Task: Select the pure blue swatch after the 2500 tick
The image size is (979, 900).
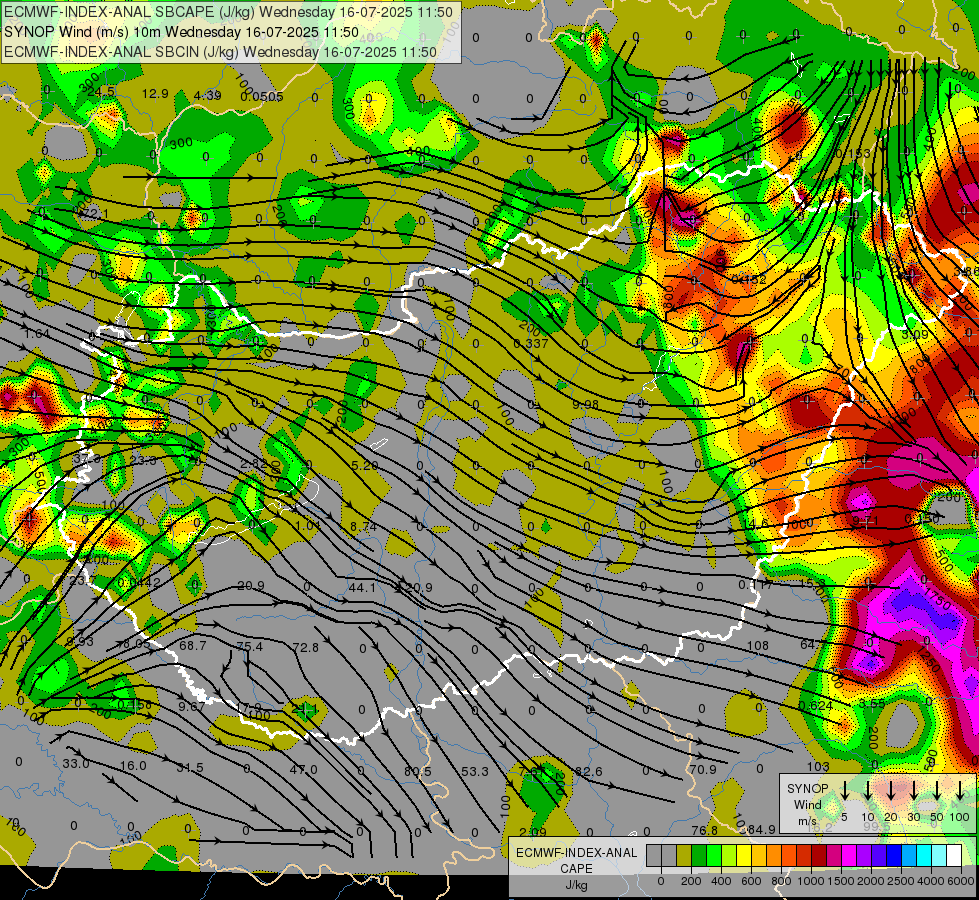Action: 893,855
